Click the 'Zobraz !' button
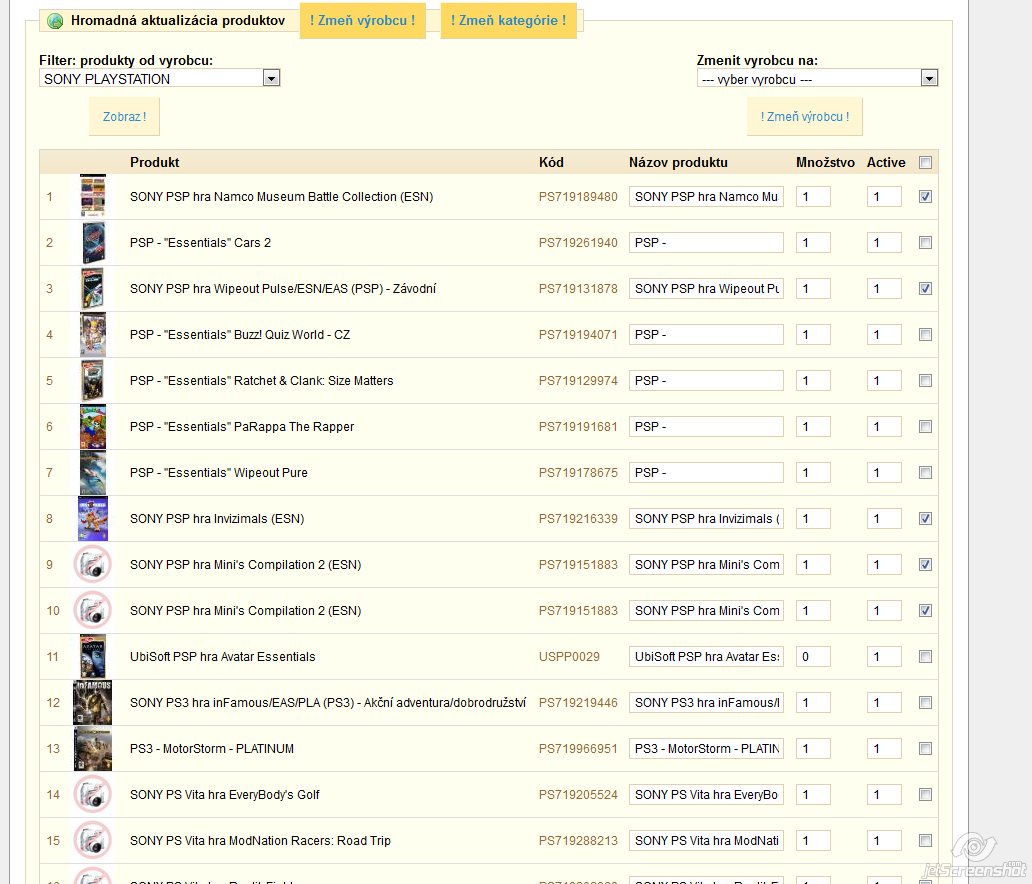Viewport: 1032px width, 884px height. click(124, 117)
